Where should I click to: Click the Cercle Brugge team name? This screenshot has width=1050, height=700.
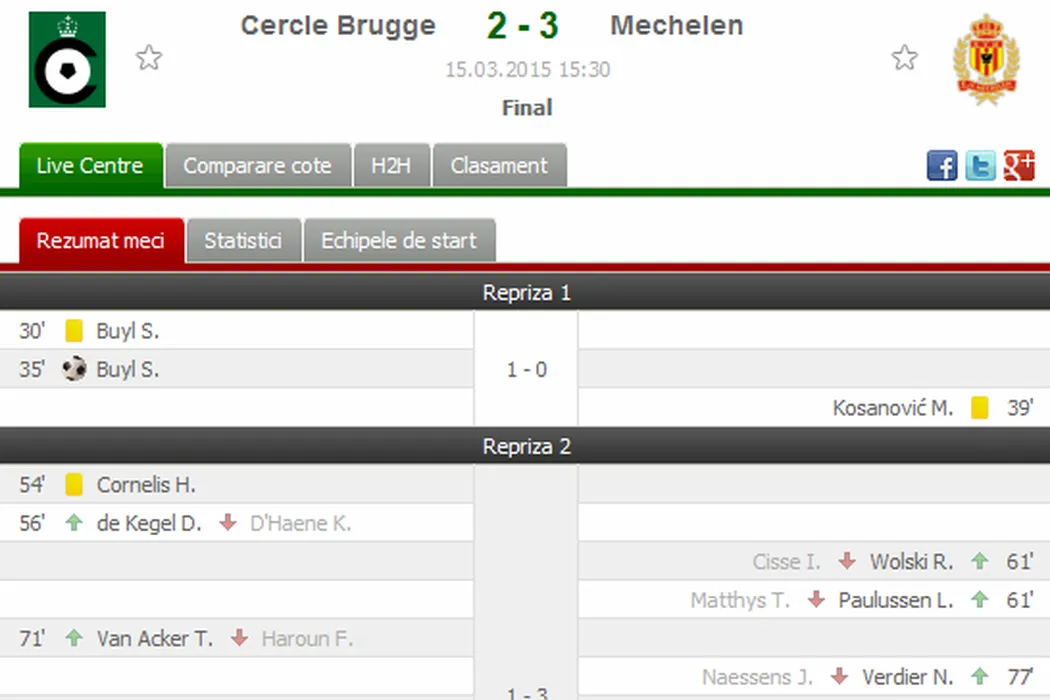coord(338,26)
